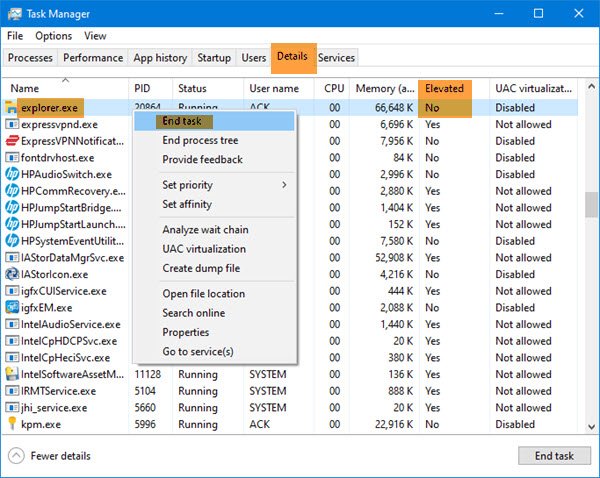600x478 pixels.
Task: Sort by the UAC virtualization column header
Action: tap(533, 88)
